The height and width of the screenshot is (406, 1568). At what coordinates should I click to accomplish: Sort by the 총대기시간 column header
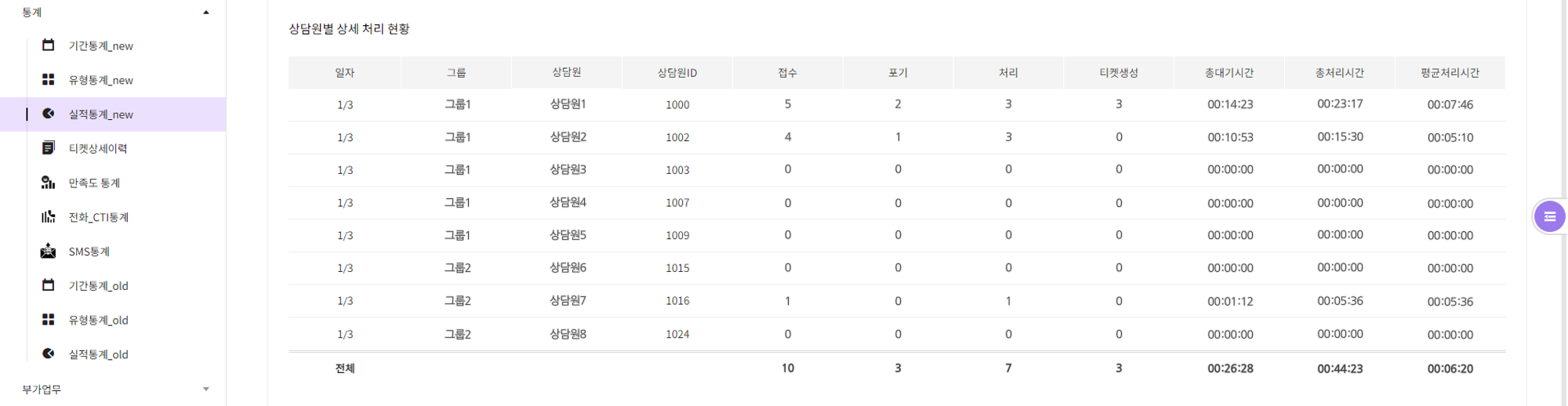(x=1229, y=73)
